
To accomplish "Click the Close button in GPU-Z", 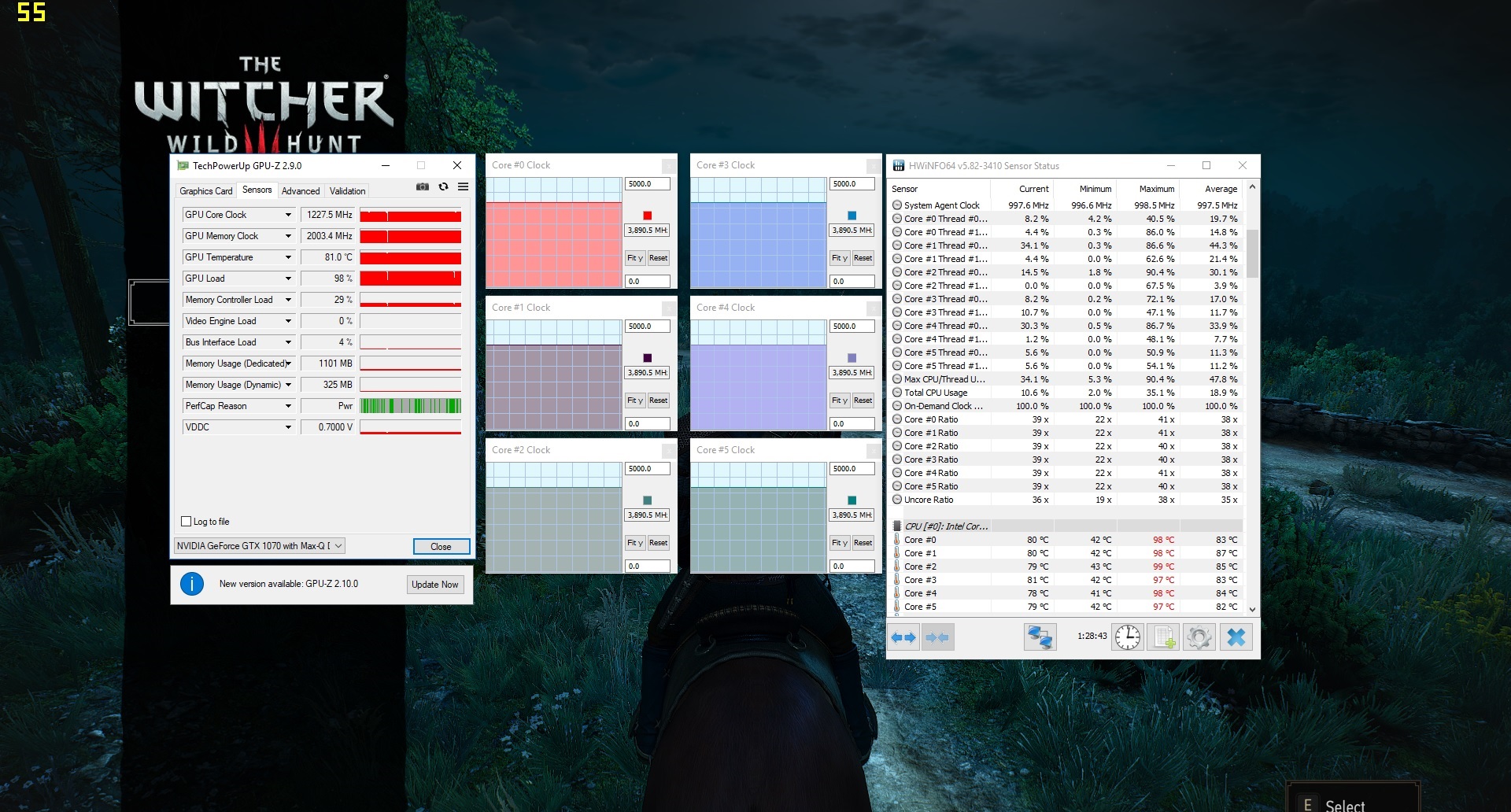I will tap(441, 547).
